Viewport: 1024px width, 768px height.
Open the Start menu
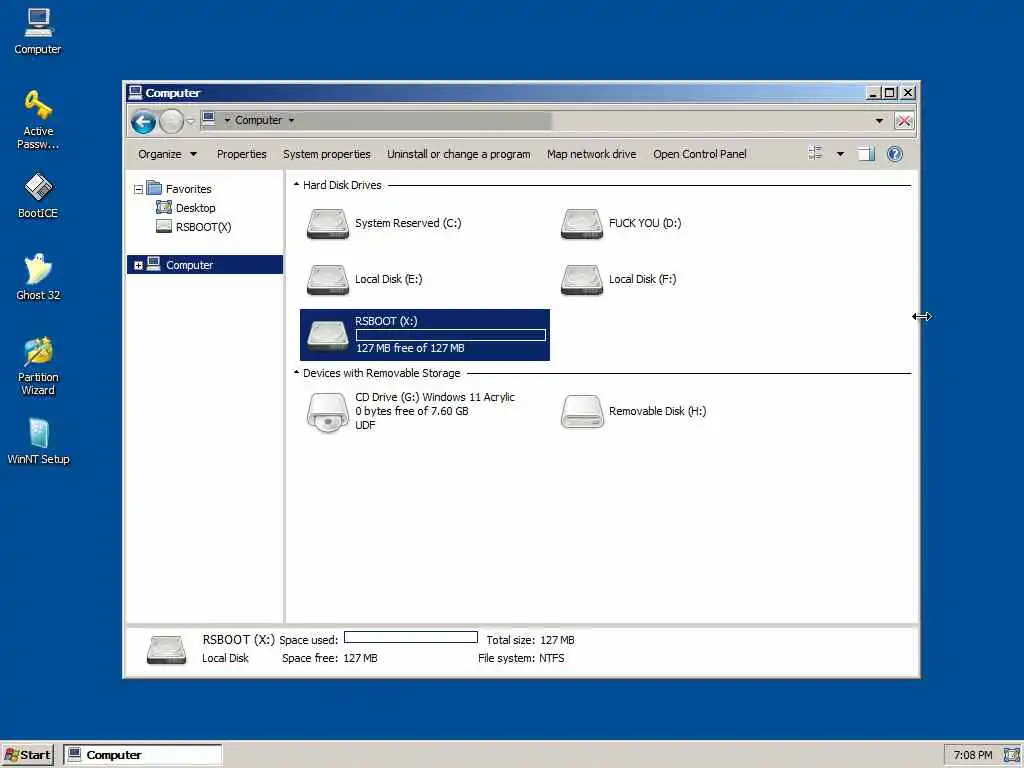coord(27,755)
